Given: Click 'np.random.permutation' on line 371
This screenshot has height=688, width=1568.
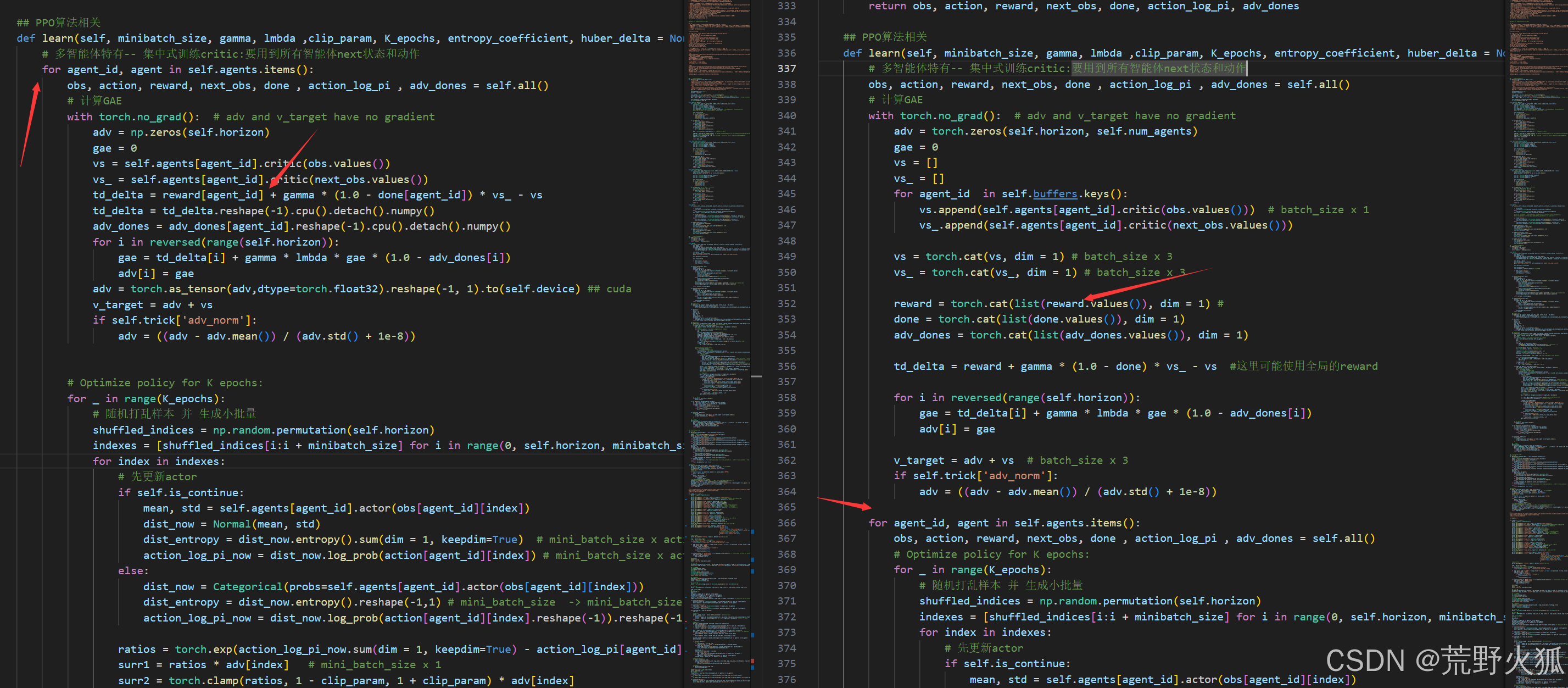Looking at the screenshot, I should pyautogui.click(x=1106, y=601).
